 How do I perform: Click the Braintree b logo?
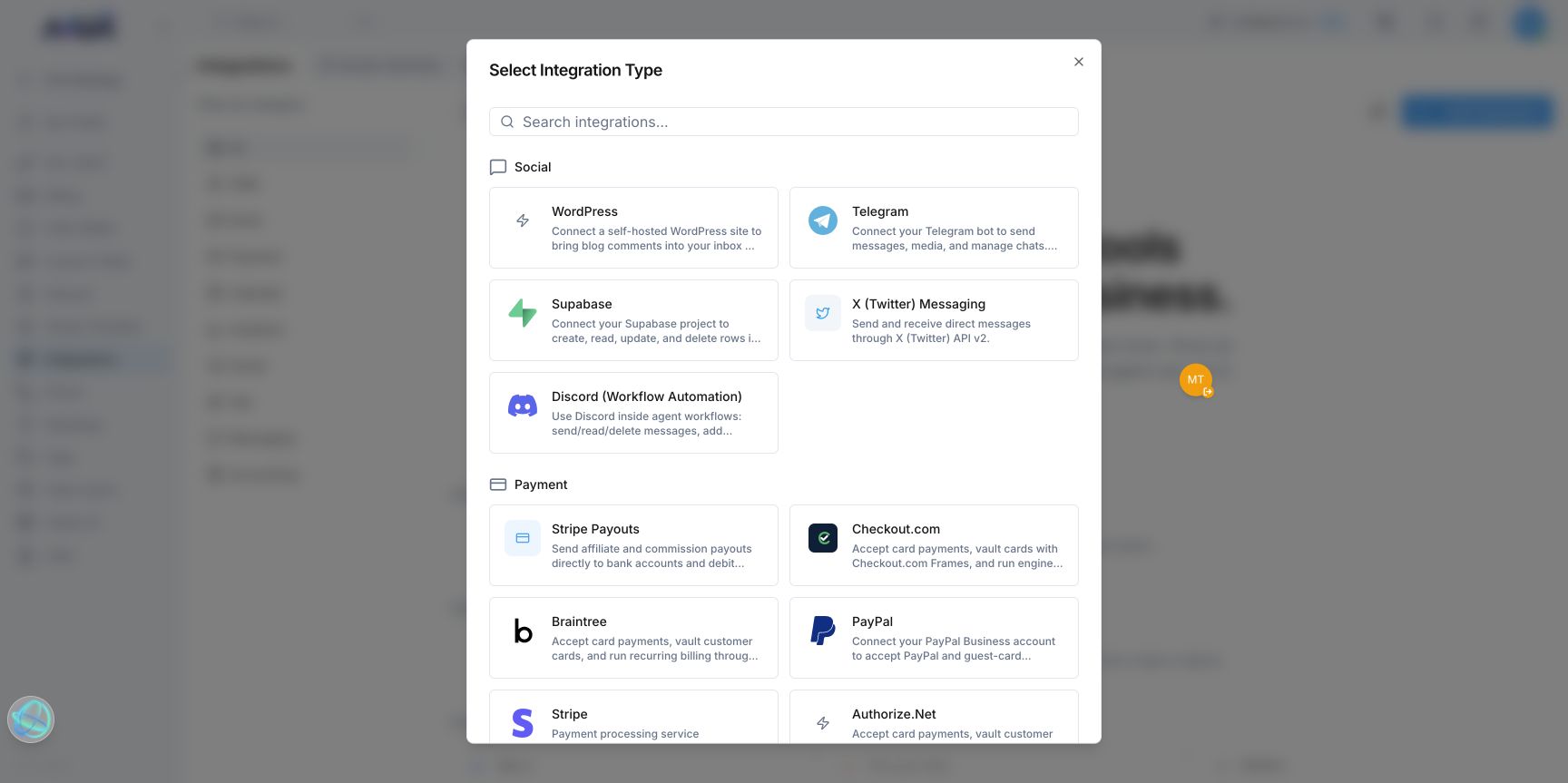[x=523, y=631]
